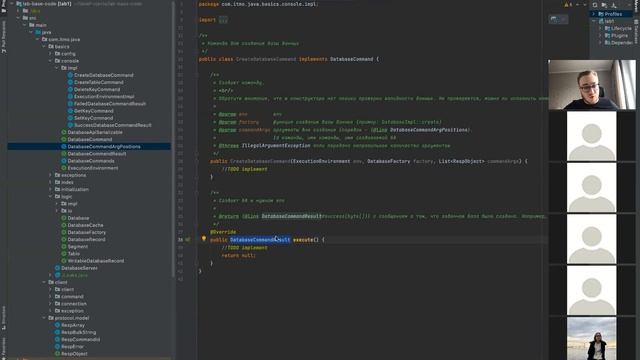
Task: Click the presenter's webcam video thumbnail
Action: tap(592, 84)
